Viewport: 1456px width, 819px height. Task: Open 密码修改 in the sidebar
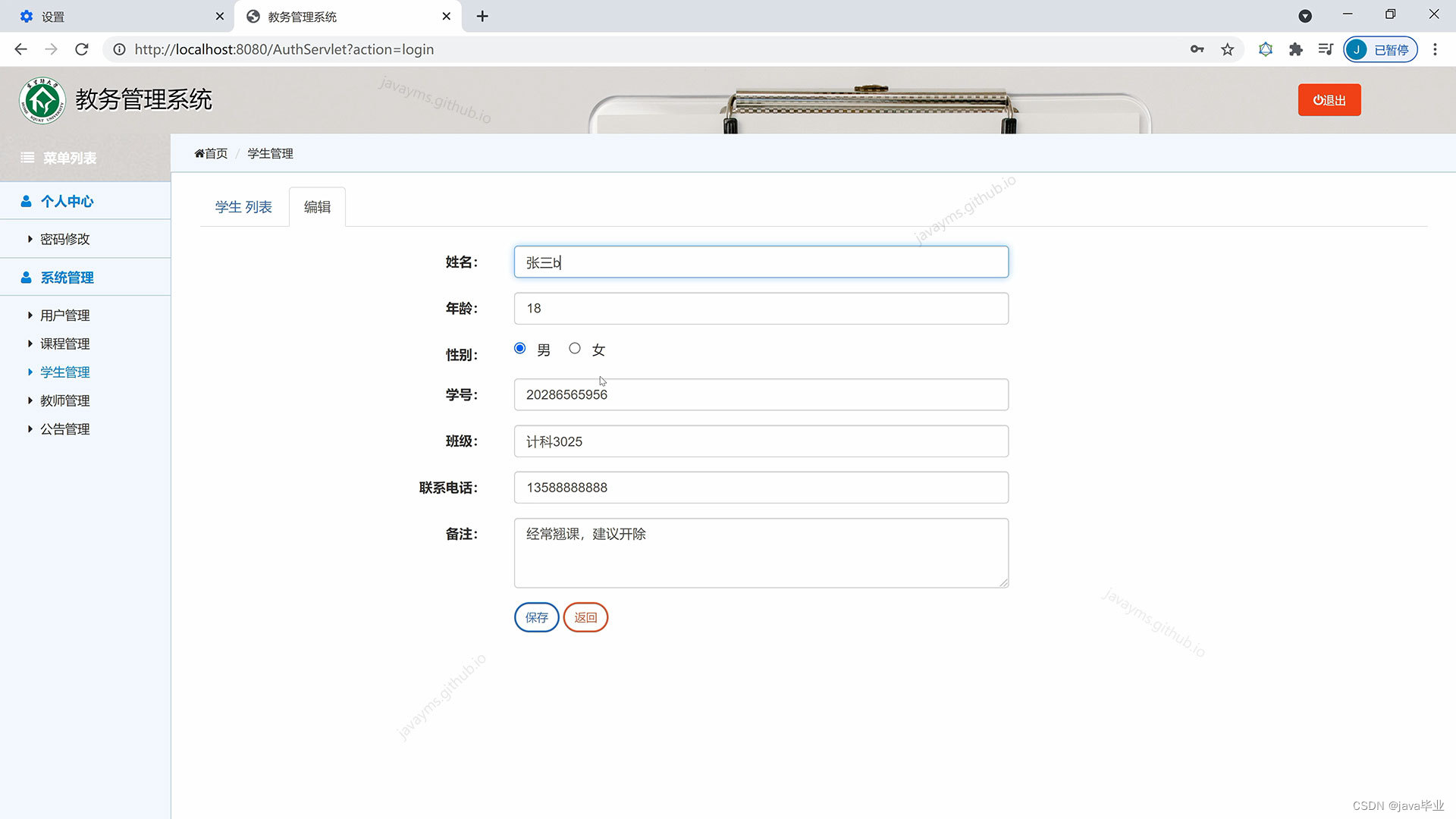(64, 239)
